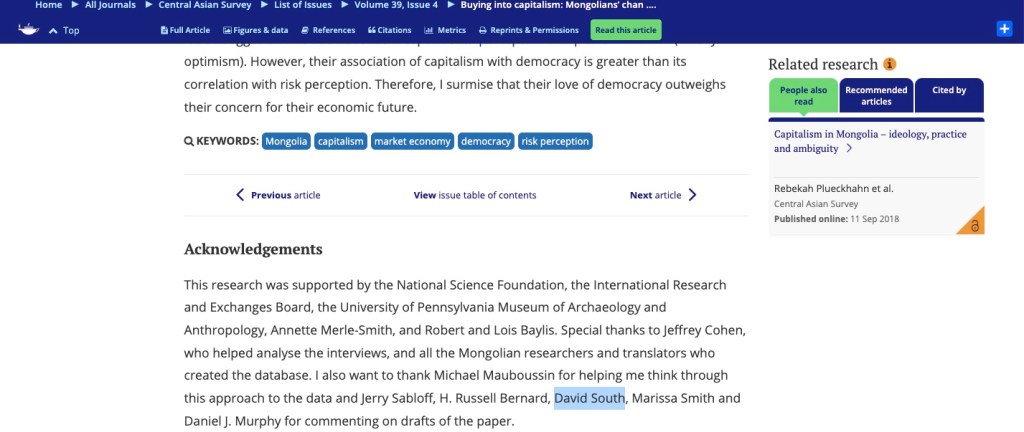
Task: Go to Next article
Action: pyautogui.click(x=663, y=195)
